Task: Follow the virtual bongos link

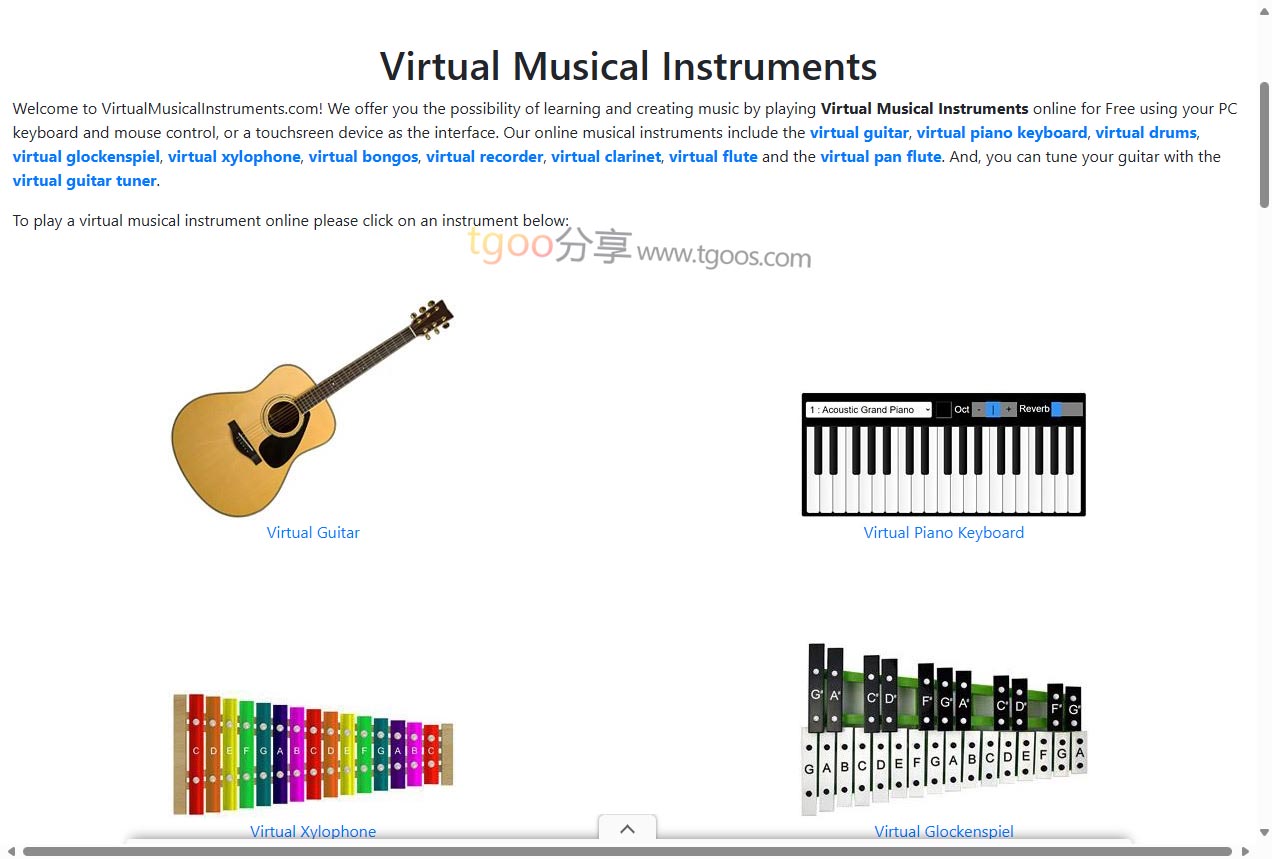Action: tap(363, 157)
